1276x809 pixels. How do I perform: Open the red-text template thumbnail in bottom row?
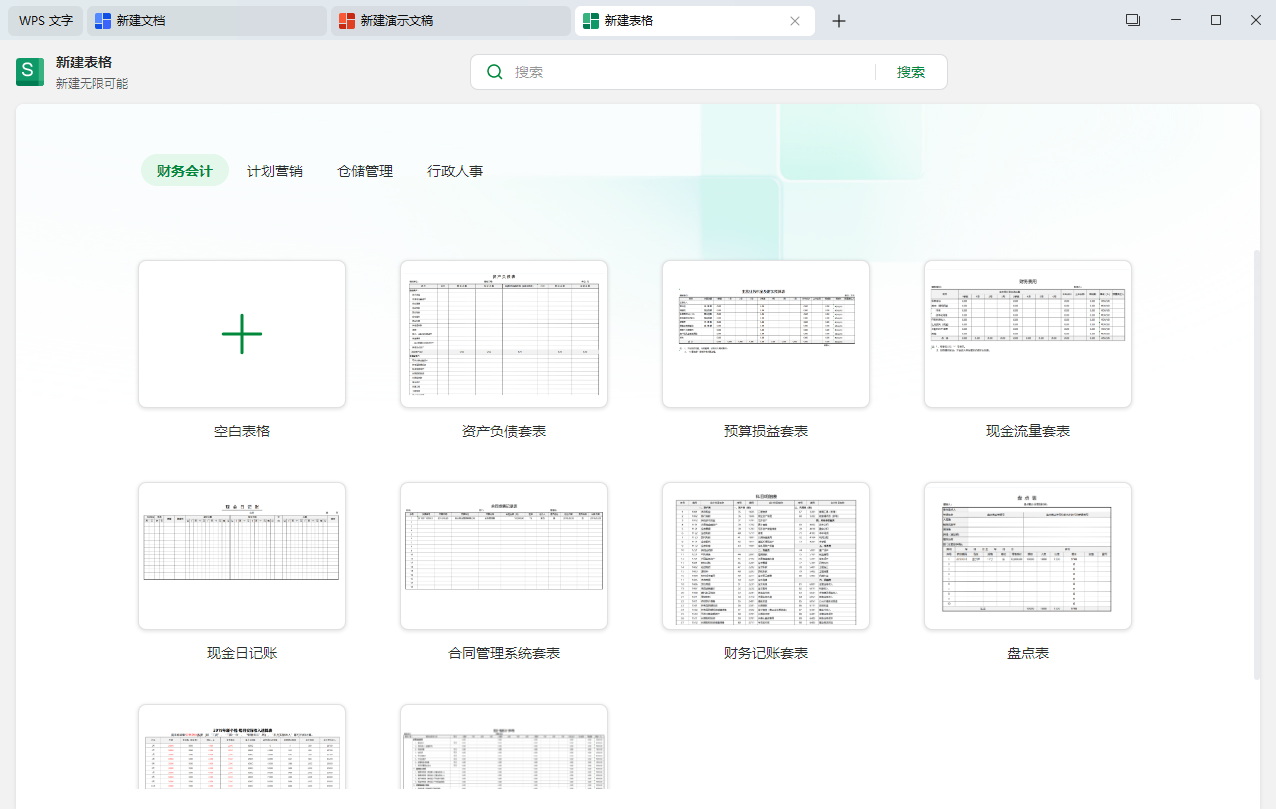(x=242, y=747)
